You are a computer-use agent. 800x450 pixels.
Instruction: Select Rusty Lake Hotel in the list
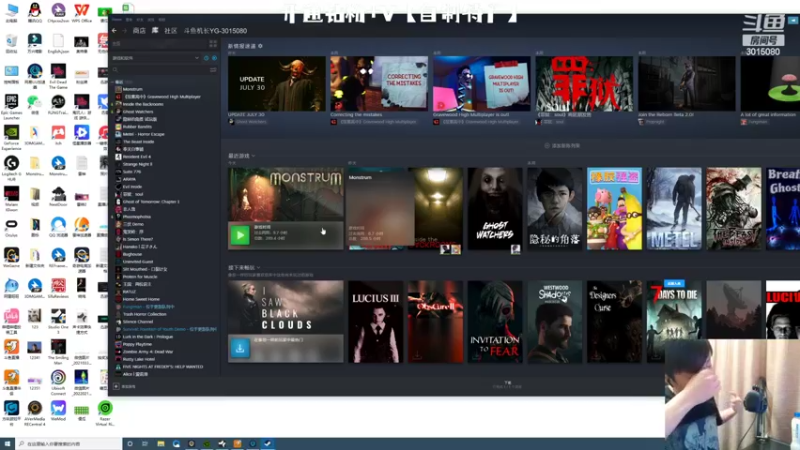[x=139, y=359]
